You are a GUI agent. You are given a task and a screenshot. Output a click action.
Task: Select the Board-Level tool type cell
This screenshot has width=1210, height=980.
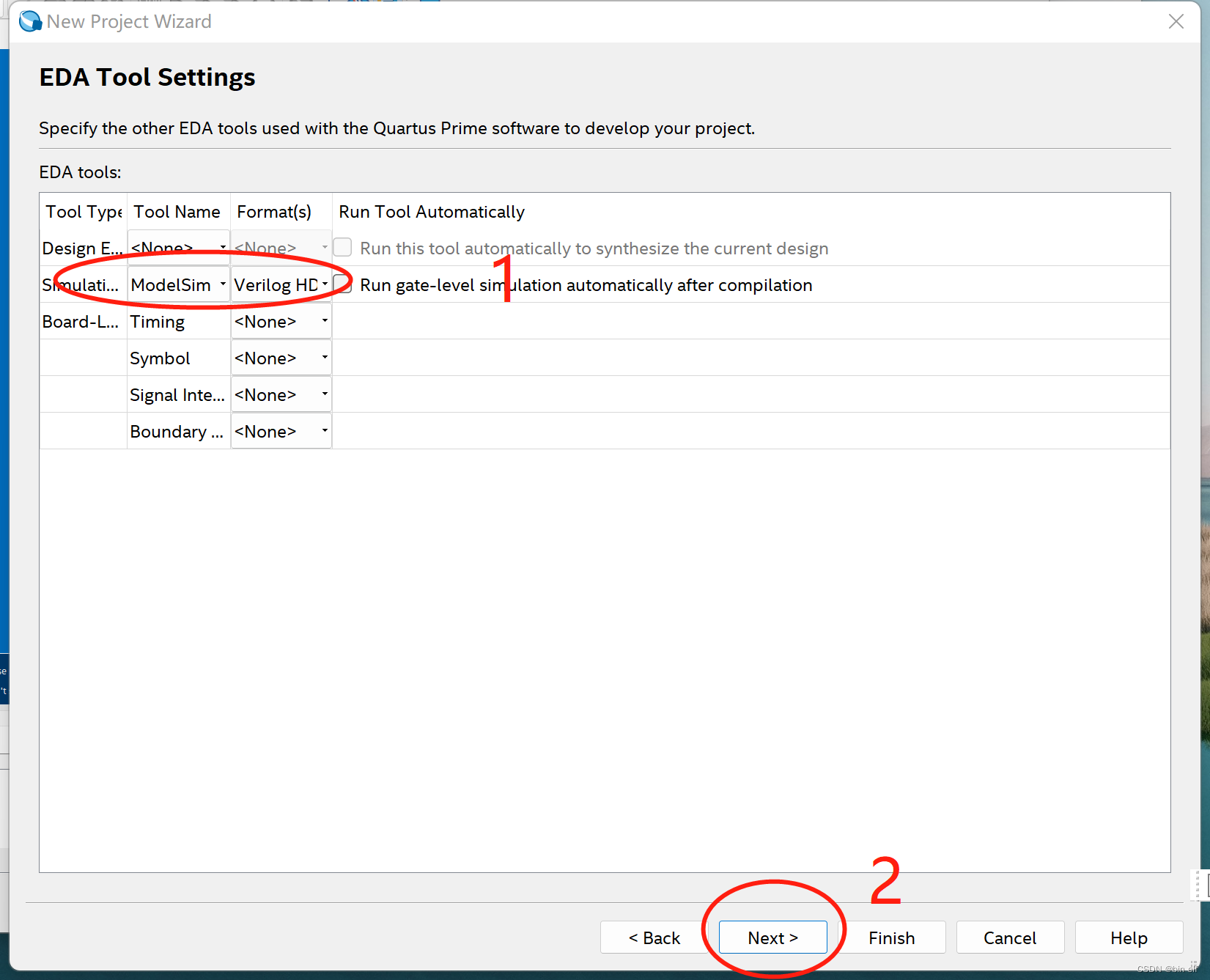[x=84, y=321]
